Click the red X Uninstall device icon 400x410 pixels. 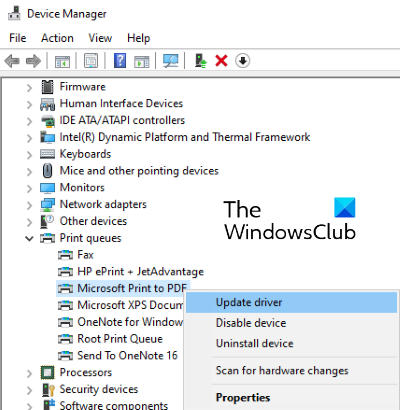(x=221, y=61)
